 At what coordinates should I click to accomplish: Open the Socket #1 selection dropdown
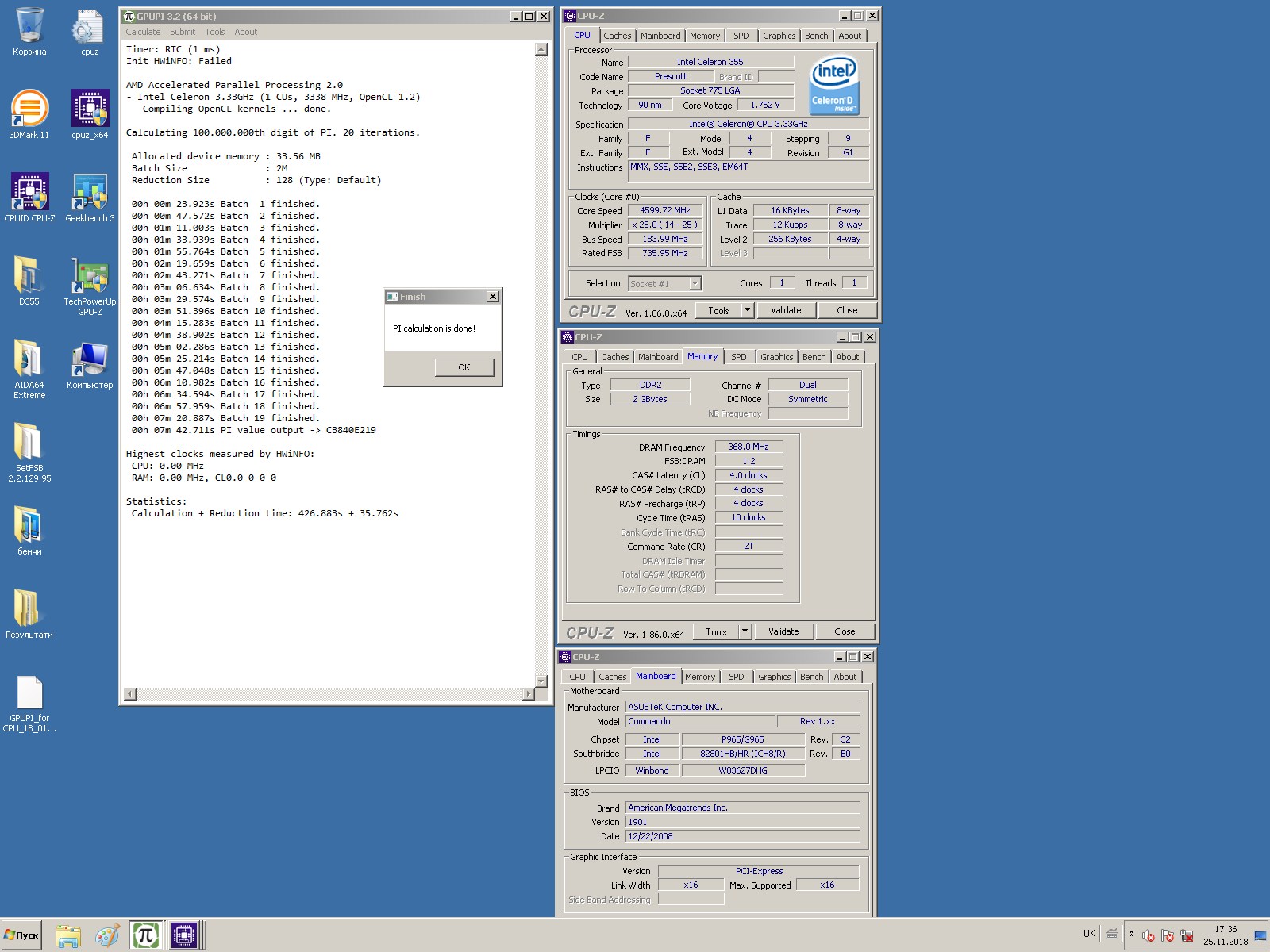coord(665,283)
